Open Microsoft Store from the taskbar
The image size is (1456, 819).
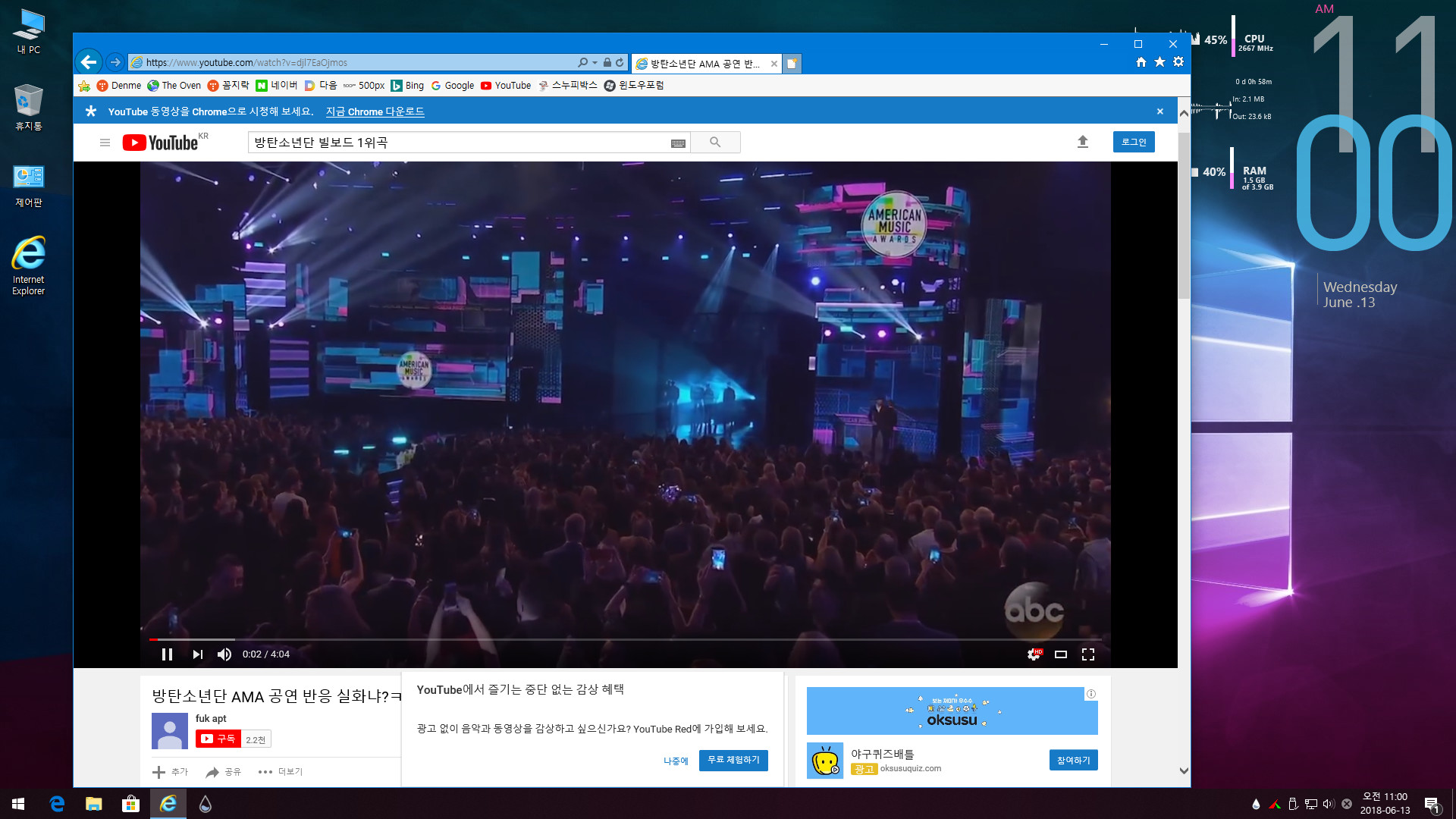(131, 804)
